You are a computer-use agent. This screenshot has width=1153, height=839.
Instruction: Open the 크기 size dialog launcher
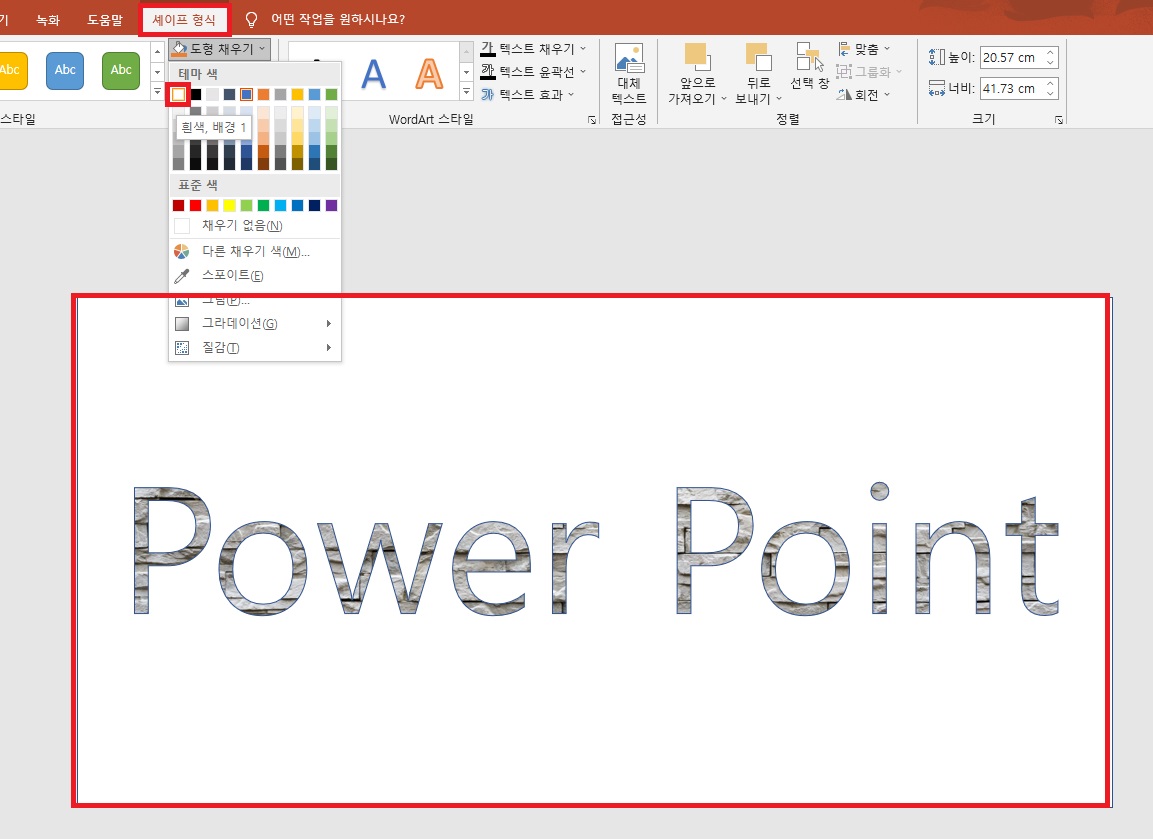pos(1059,120)
